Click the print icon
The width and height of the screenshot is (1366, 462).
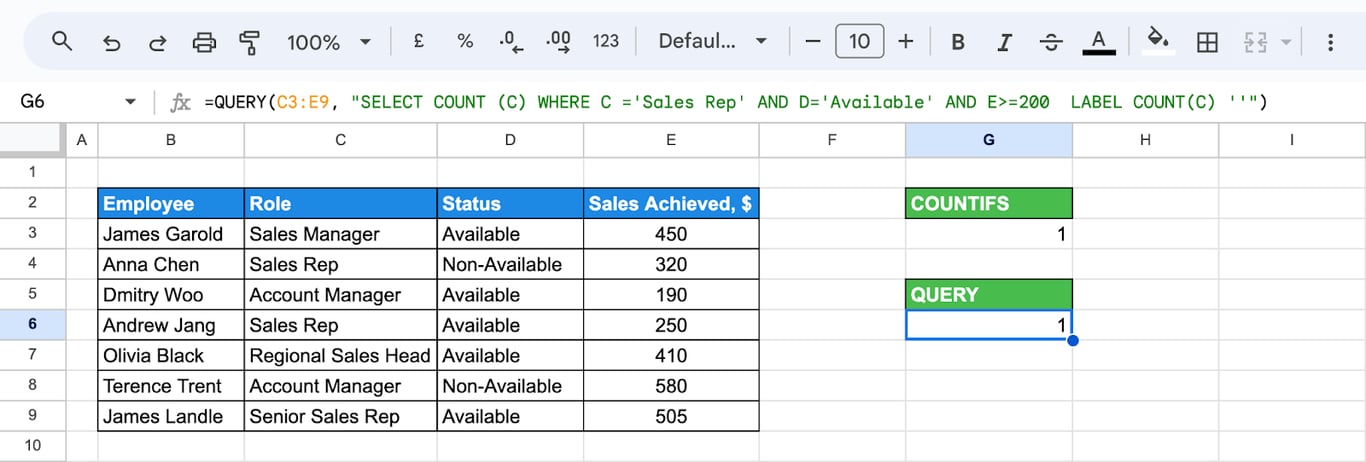[204, 42]
